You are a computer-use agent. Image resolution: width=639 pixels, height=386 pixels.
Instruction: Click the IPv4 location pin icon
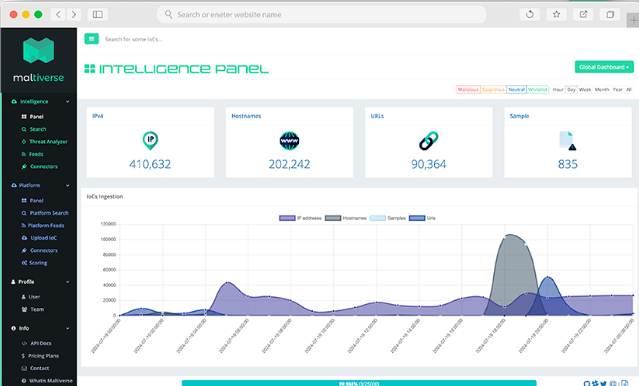(x=150, y=141)
